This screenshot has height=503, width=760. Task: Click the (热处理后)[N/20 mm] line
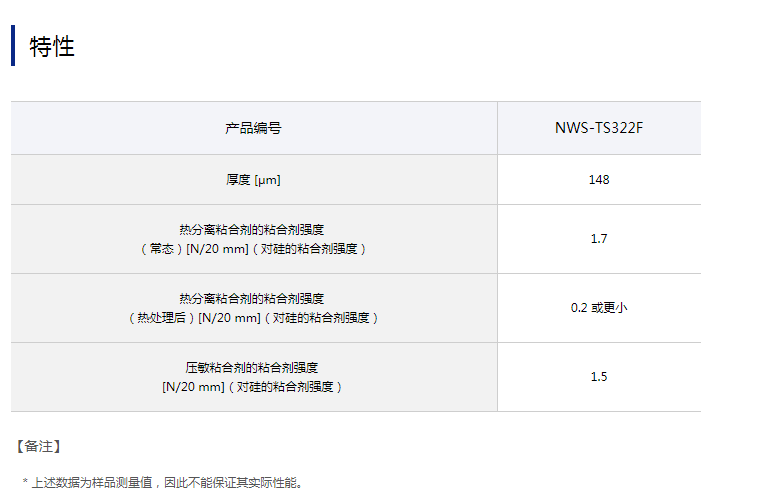(252, 317)
